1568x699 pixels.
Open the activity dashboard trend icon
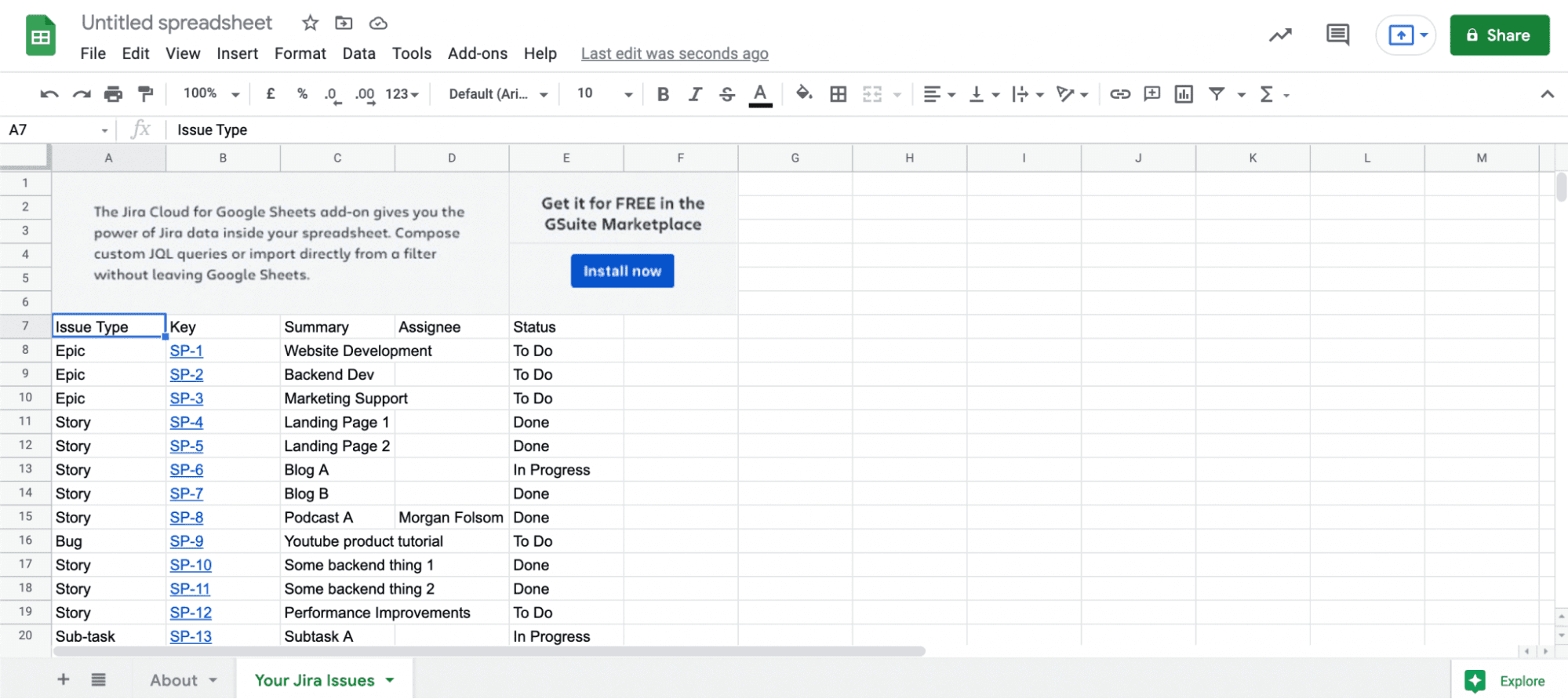[x=1280, y=35]
